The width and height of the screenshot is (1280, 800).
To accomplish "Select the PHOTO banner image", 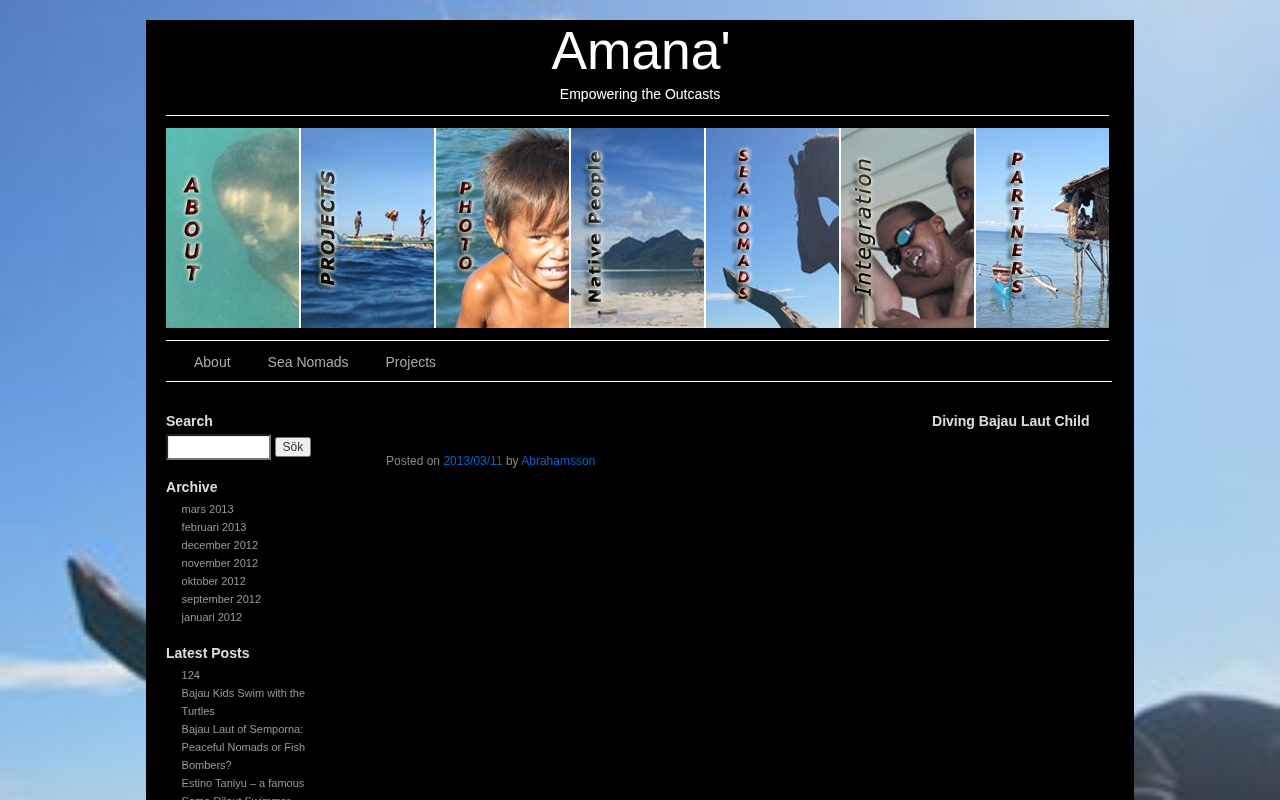I will pyautogui.click(x=502, y=228).
